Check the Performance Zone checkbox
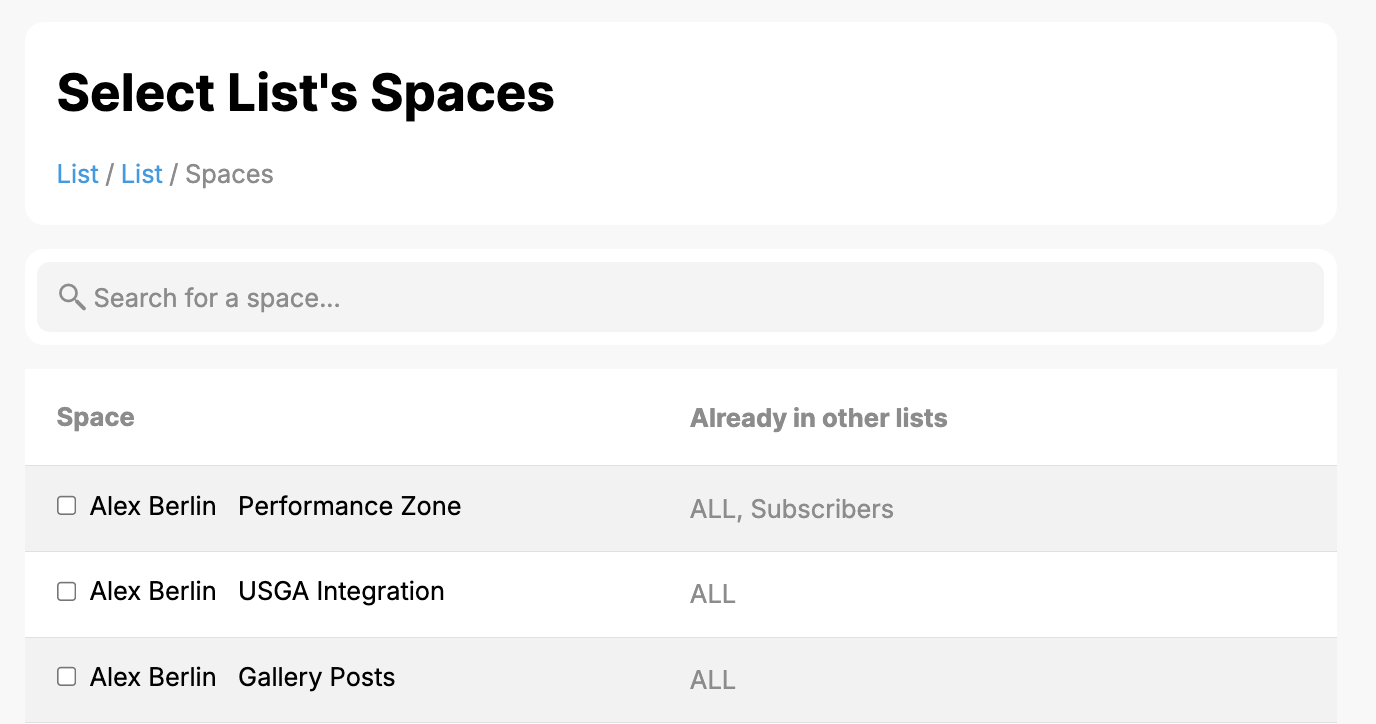 66,505
